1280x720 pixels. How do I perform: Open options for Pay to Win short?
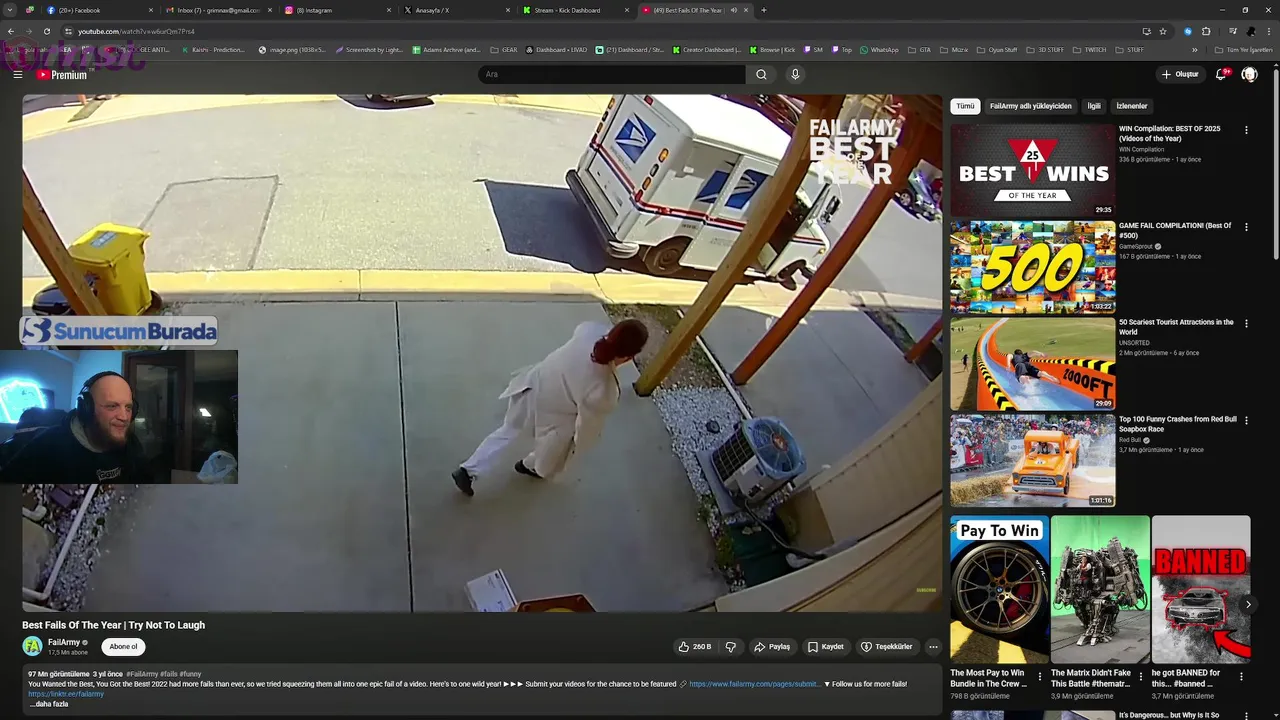(x=1040, y=677)
